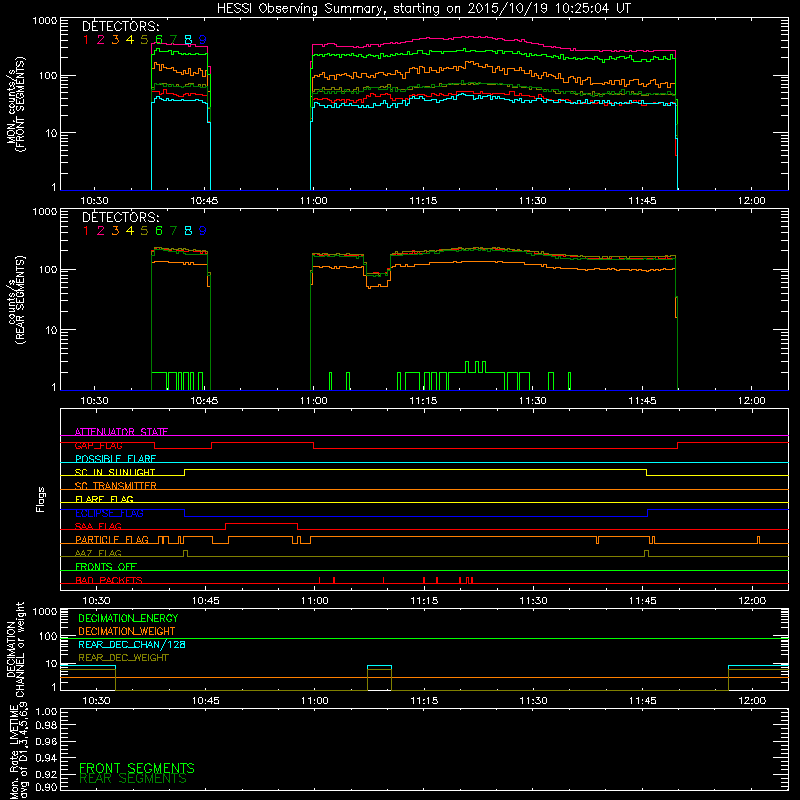Select blue detector 9 in front segments legend

(203, 40)
